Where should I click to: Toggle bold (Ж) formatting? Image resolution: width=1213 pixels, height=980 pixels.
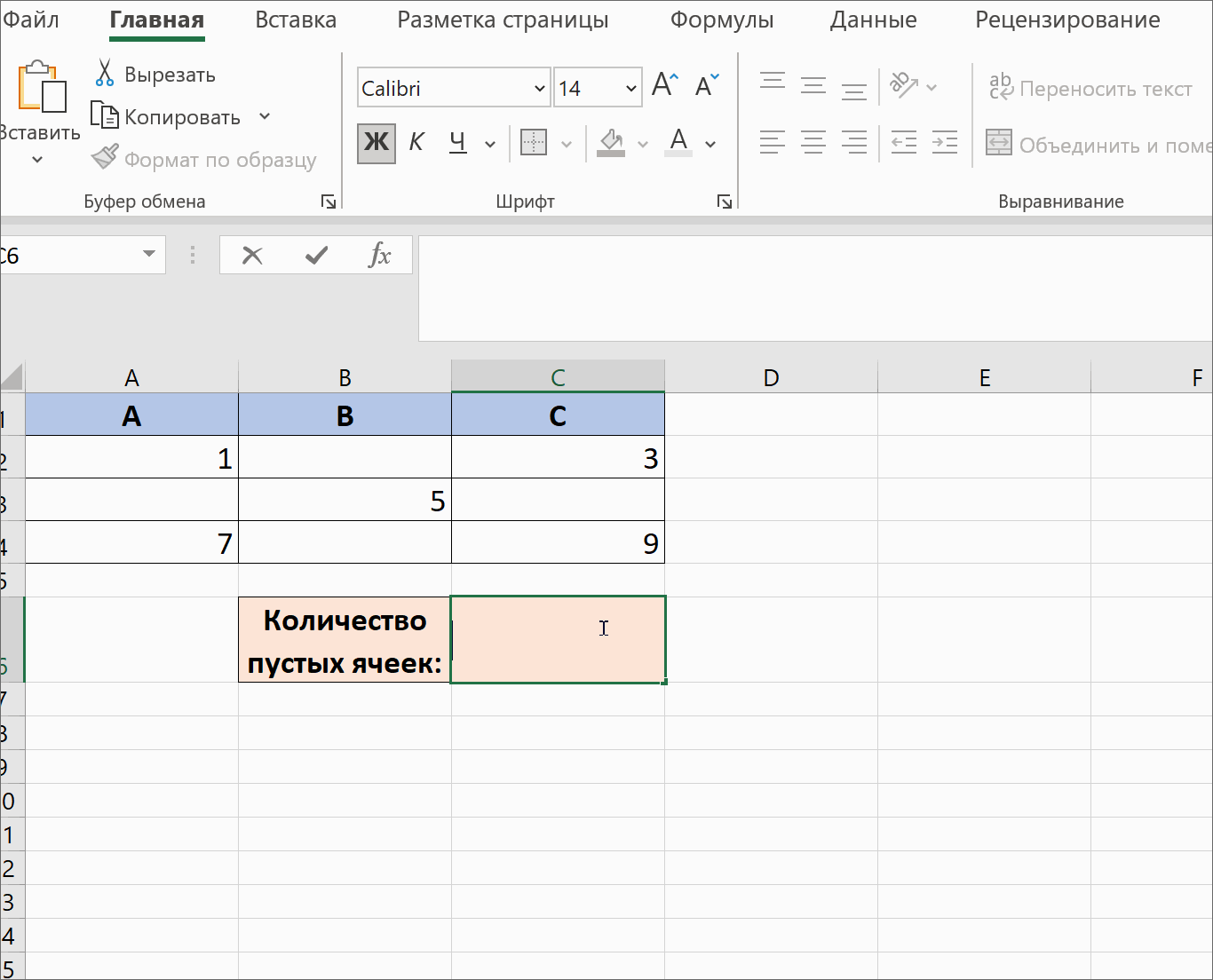(377, 142)
